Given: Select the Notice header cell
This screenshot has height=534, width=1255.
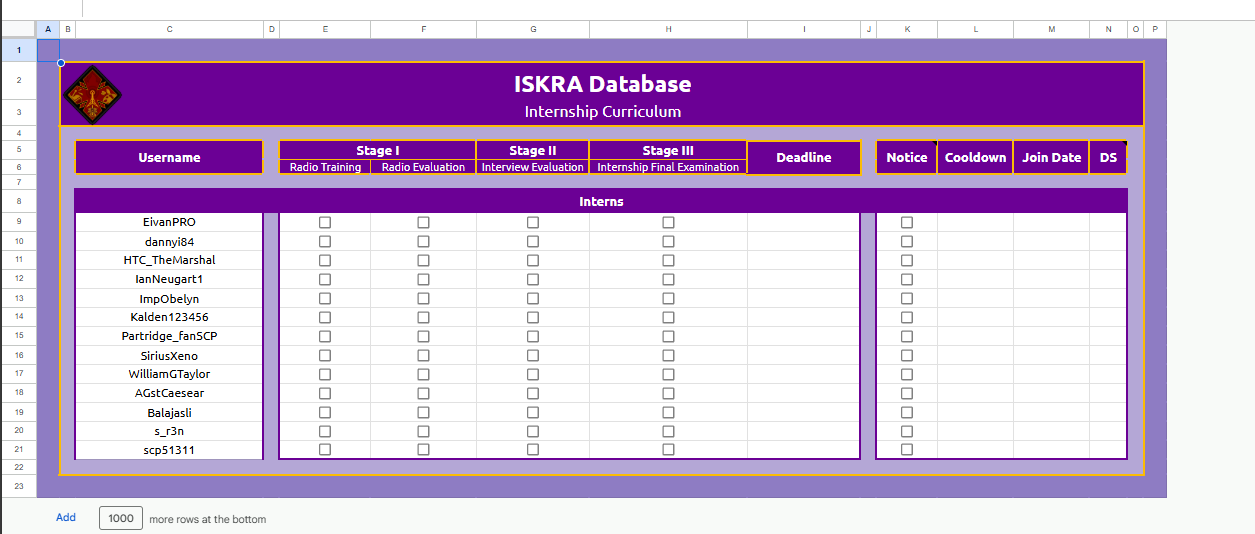Looking at the screenshot, I should [907, 157].
